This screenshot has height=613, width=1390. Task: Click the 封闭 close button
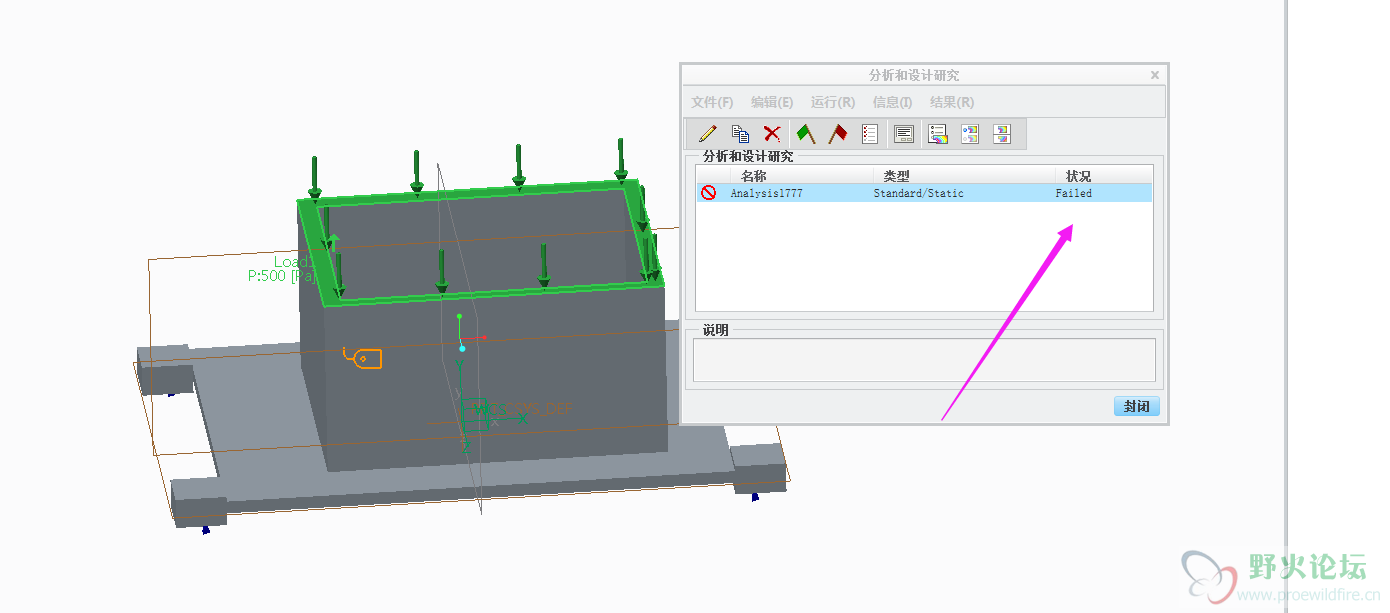click(1136, 406)
